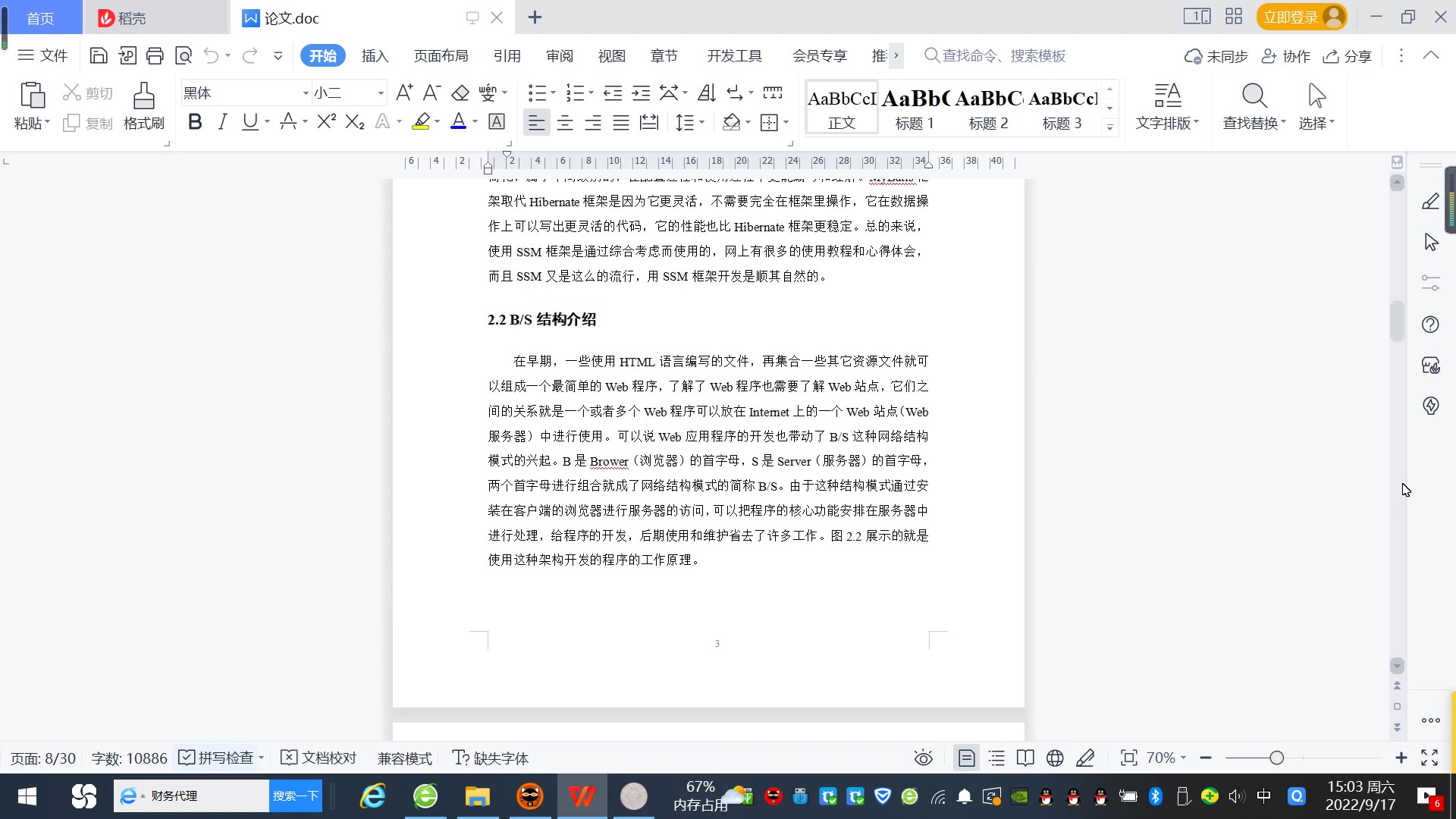Image resolution: width=1456 pixels, height=819 pixels.
Task: Click the 立即登录 login button
Action: coord(1301,17)
